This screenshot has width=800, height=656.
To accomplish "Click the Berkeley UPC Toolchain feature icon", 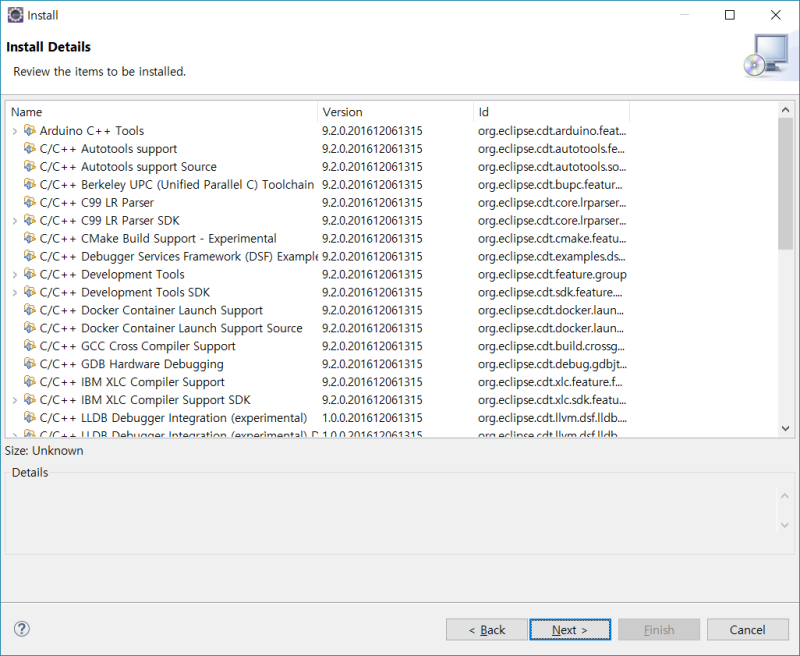I will (30, 184).
